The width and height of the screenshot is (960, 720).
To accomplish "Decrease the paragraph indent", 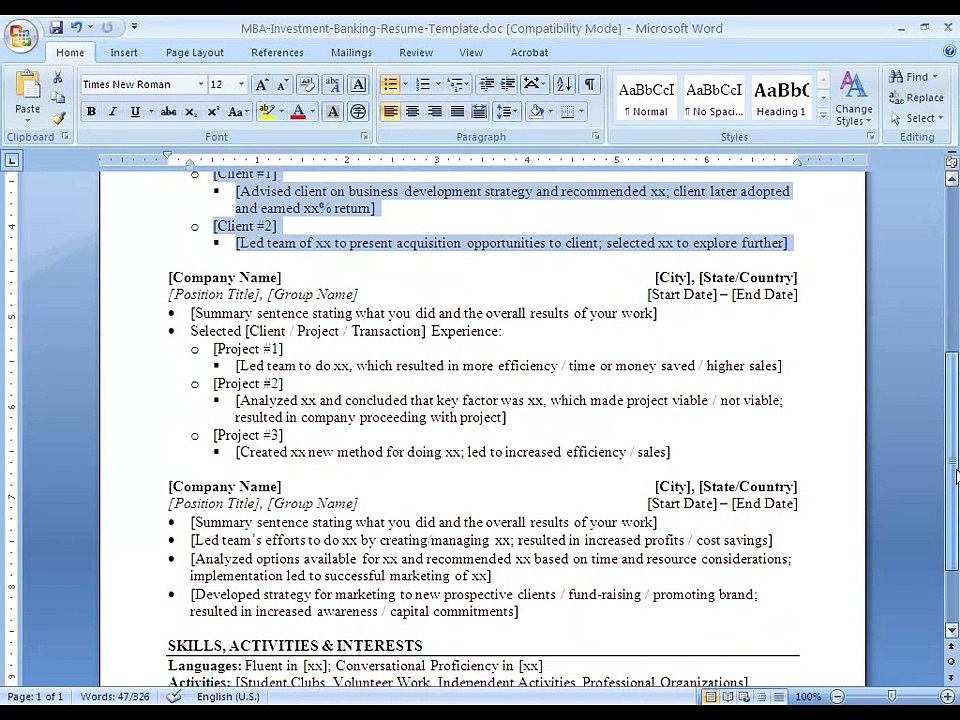I will pos(487,84).
